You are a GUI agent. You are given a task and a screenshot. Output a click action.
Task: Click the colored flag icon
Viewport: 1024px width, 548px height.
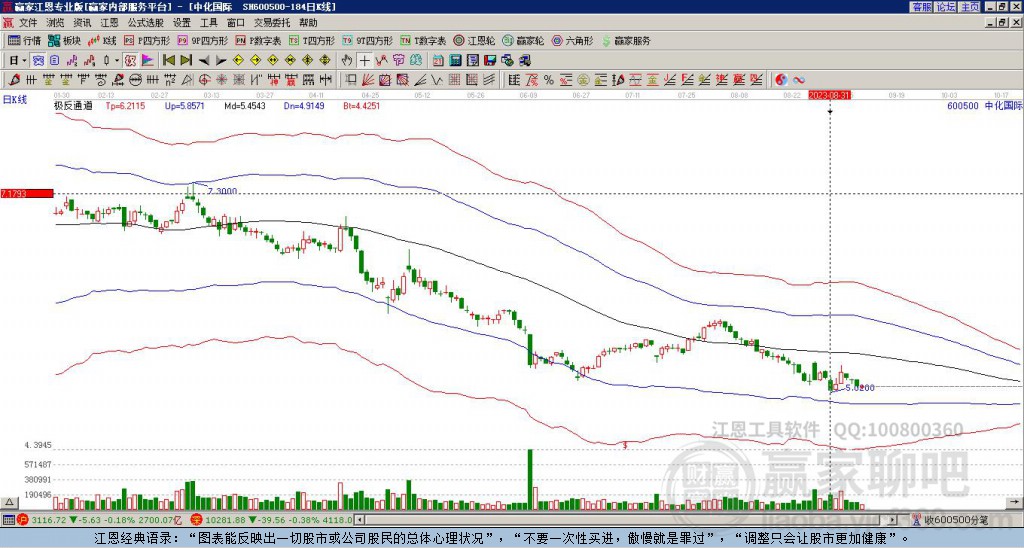pyautogui.click(x=148, y=61)
